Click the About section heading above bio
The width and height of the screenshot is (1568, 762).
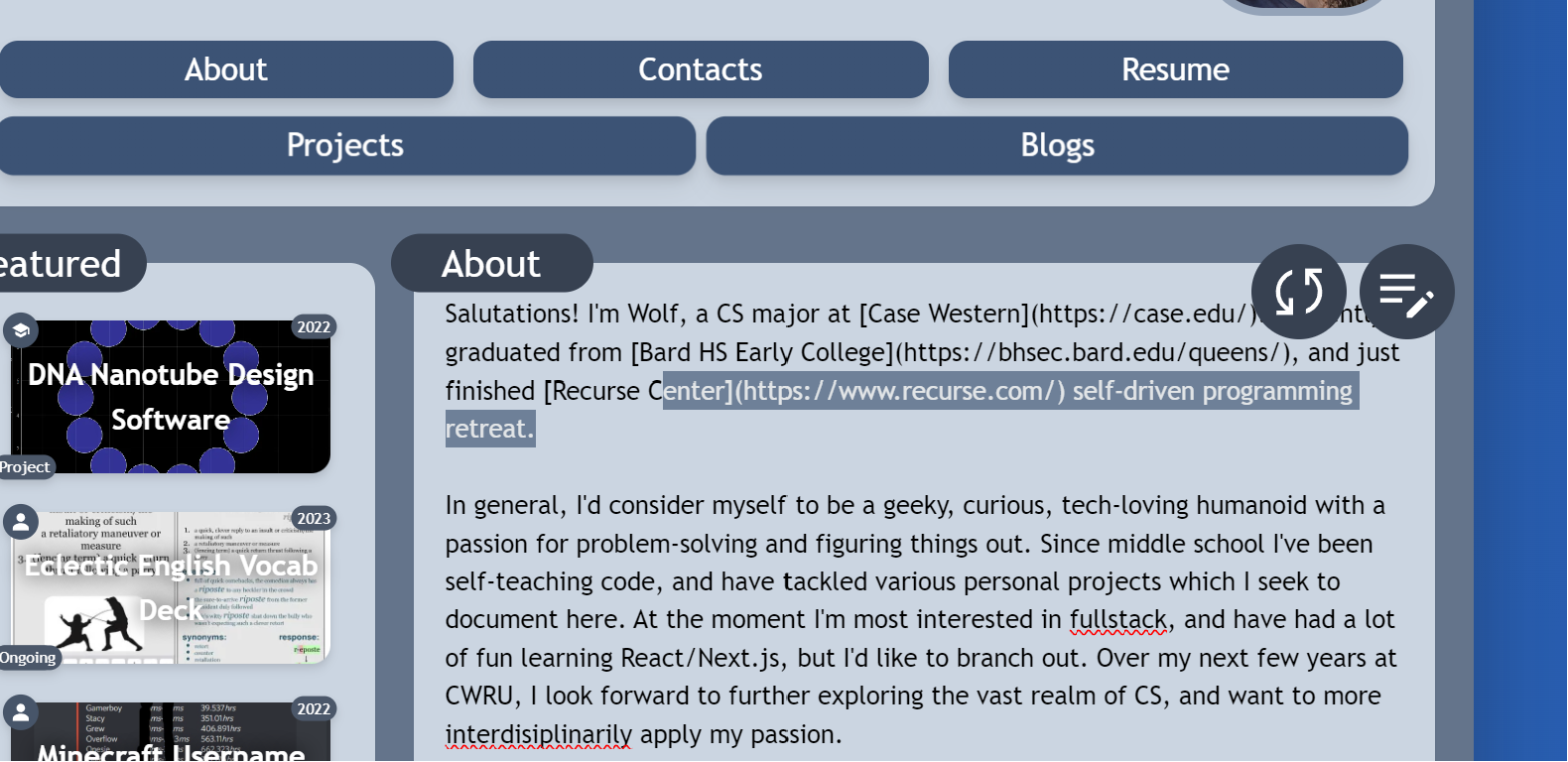[491, 264]
